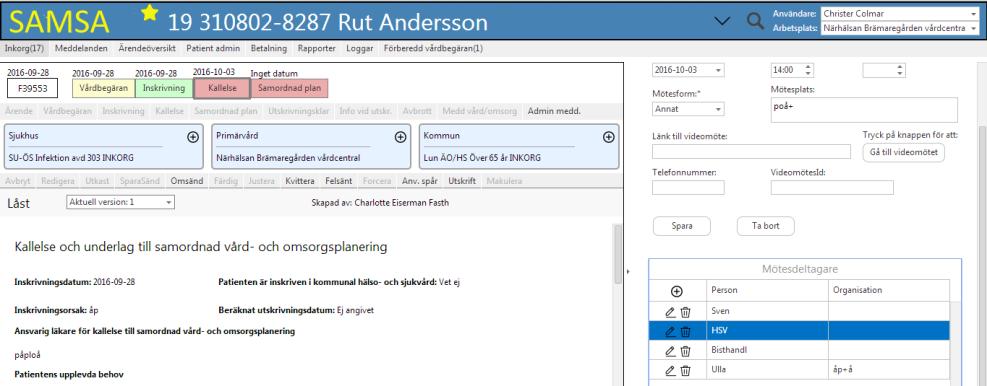Viewport: 987px width, 386px height.
Task: Collapse the side panel splitter arrow
Action: coord(628,271)
